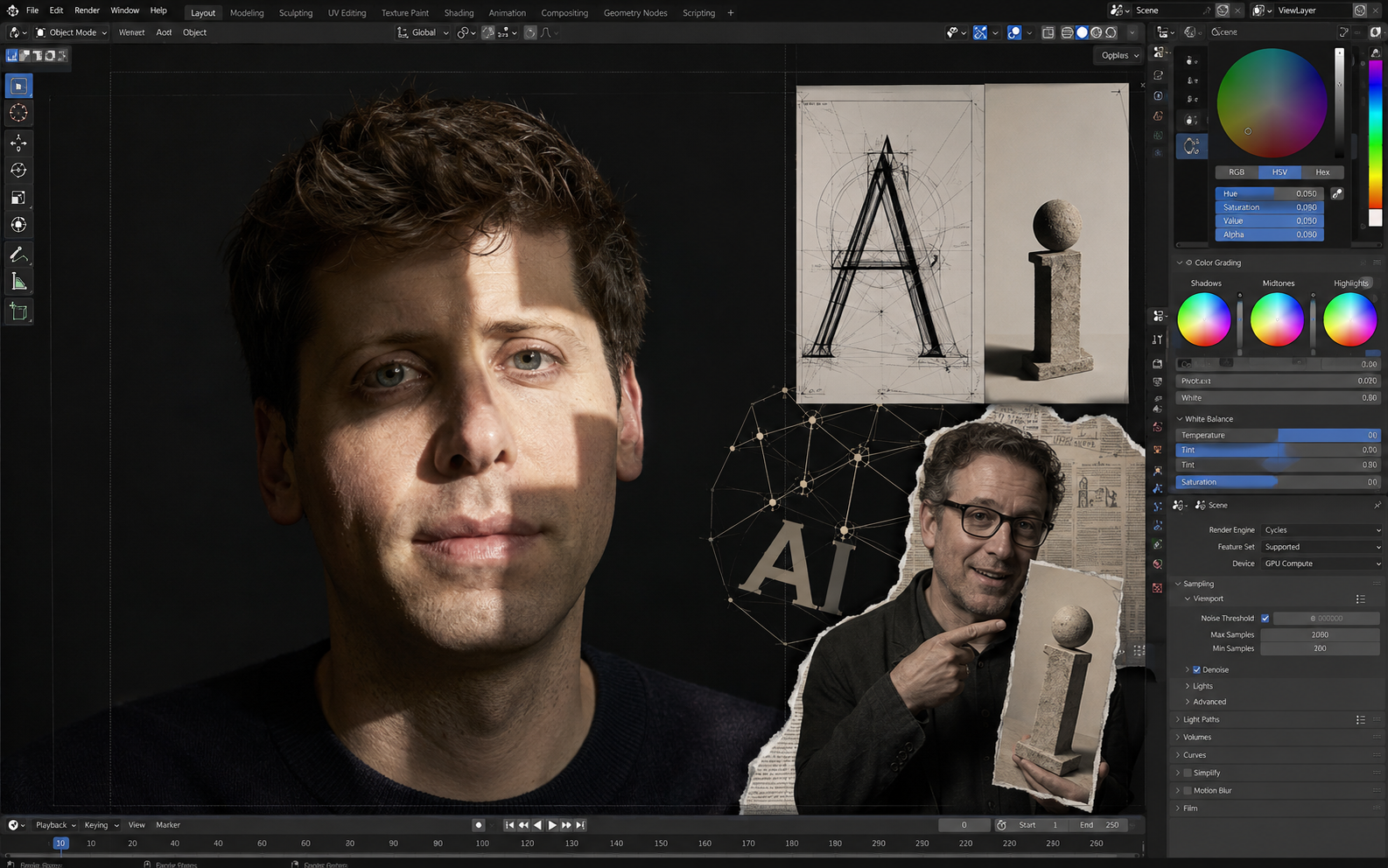
Task: Select the RGB color mode tab
Action: (1237, 172)
